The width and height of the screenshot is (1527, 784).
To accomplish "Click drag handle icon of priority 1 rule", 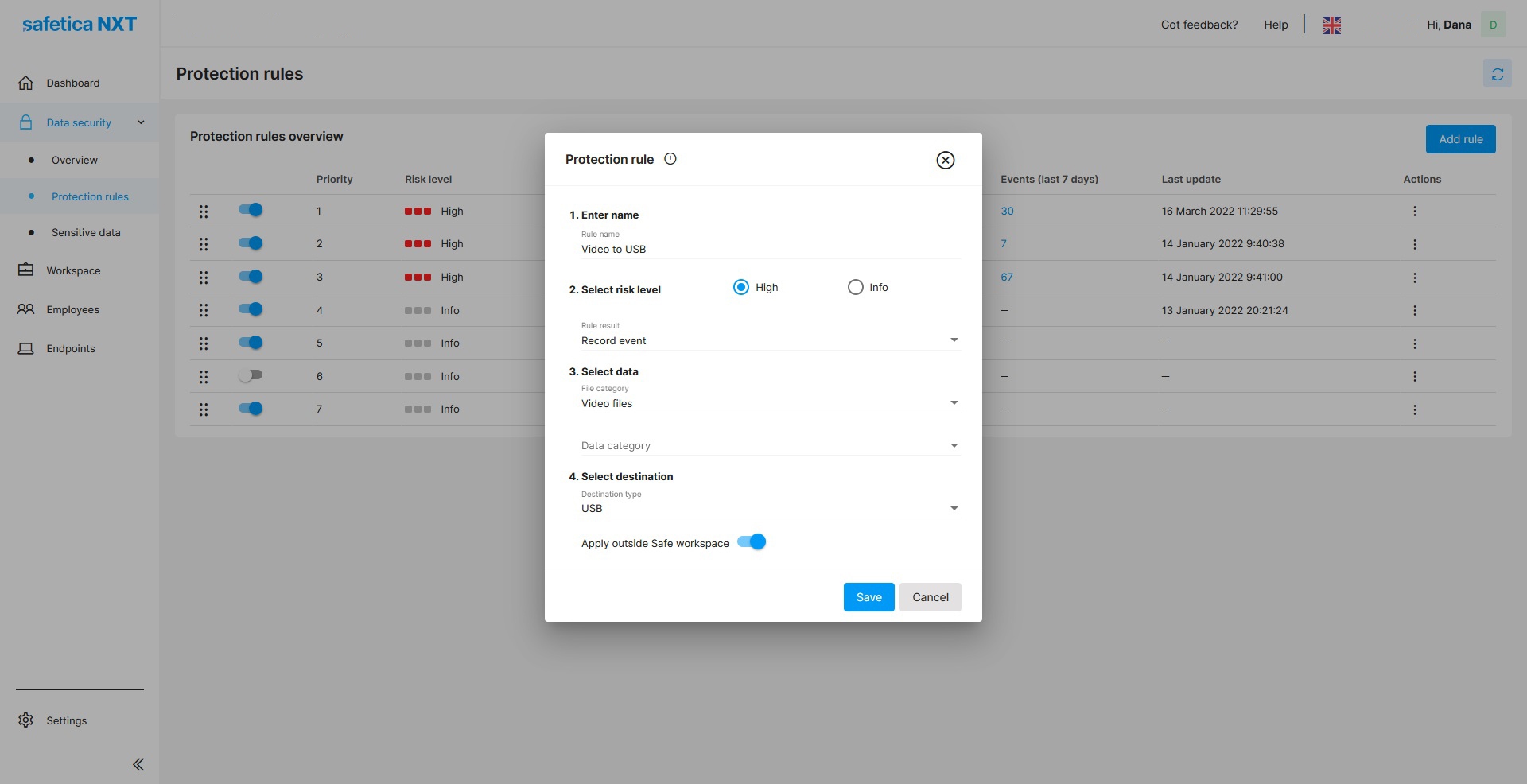I will [x=204, y=212].
